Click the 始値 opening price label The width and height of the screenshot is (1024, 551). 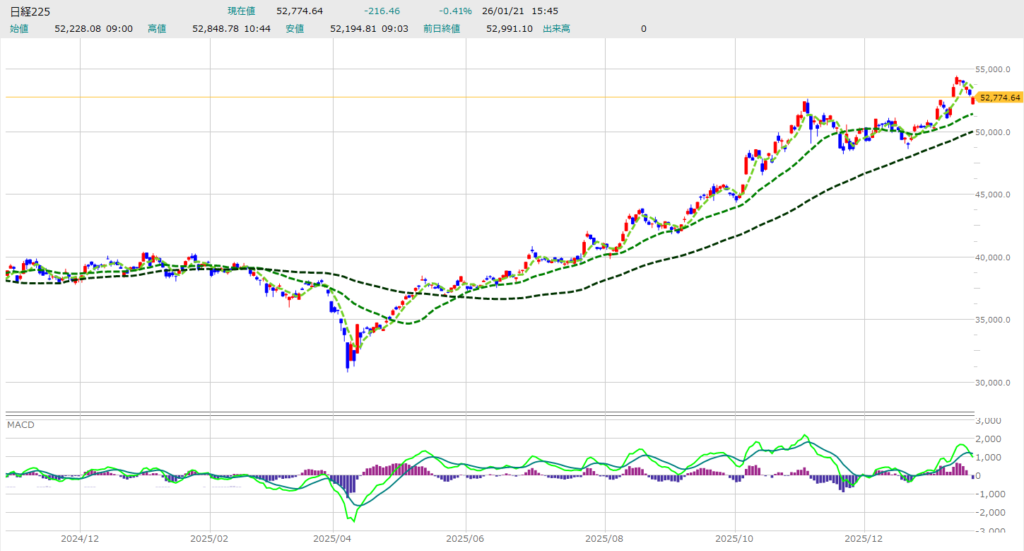coord(20,29)
